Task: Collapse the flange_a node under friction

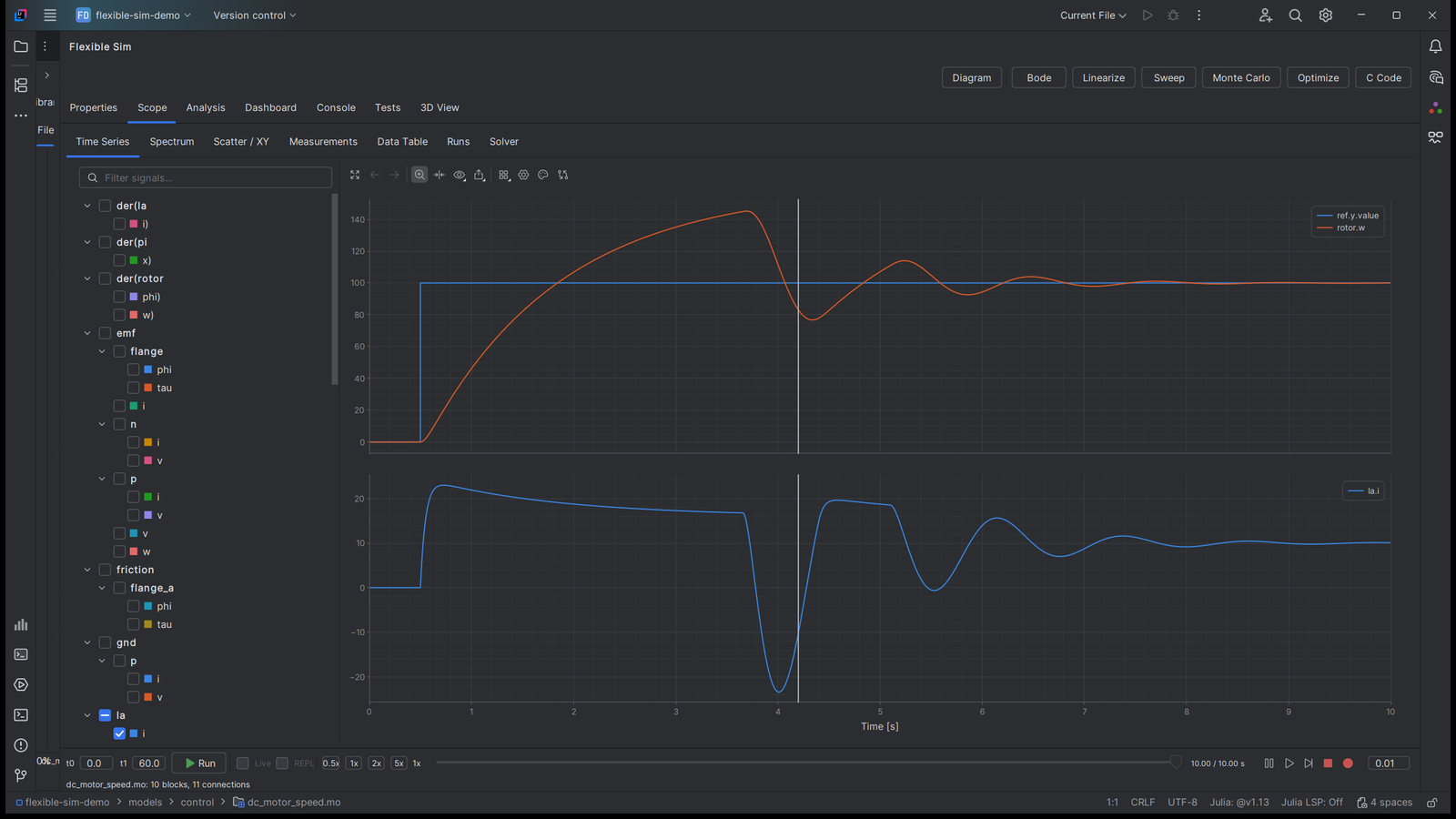Action: pyautogui.click(x=102, y=588)
